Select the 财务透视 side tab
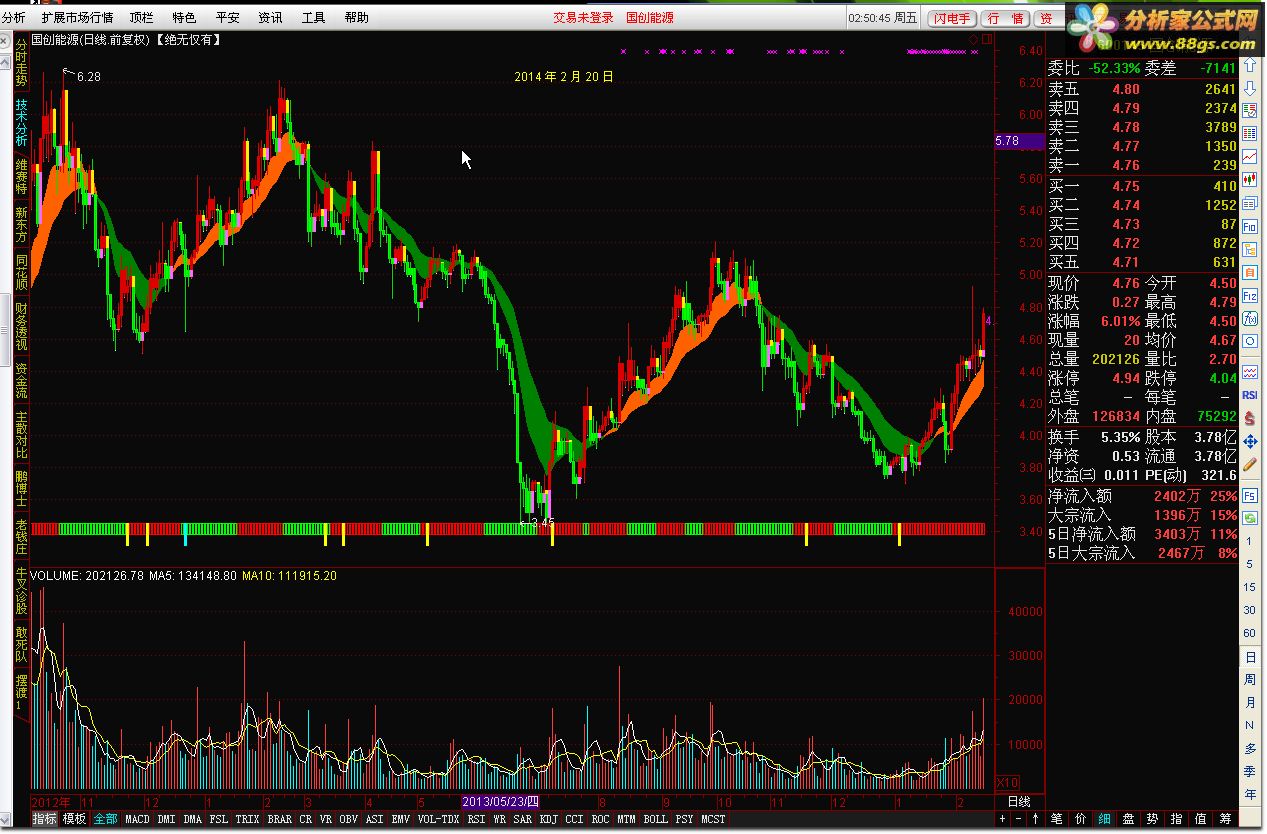The width and height of the screenshot is (1267, 834). [22, 326]
